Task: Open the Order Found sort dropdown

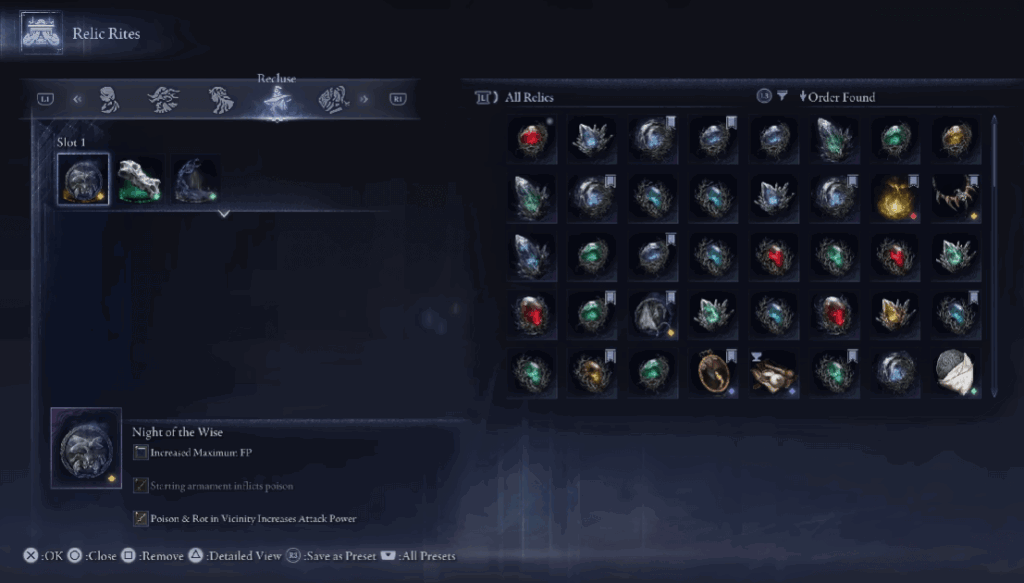Action: [x=837, y=97]
